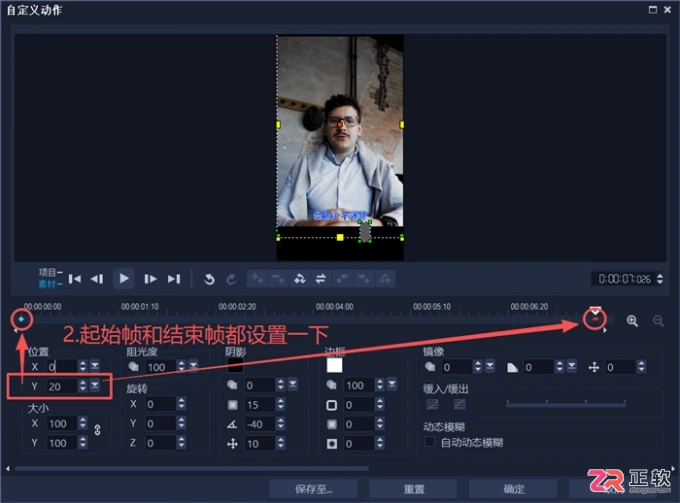The height and width of the screenshot is (503, 680).
Task: Click the 保存至... button
Action: pyautogui.click(x=313, y=489)
